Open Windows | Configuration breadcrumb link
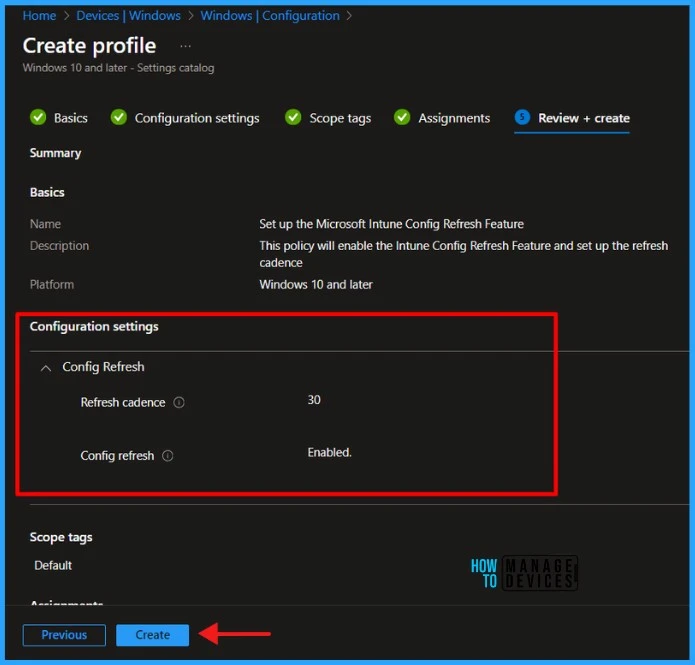This screenshot has width=695, height=665. pyautogui.click(x=270, y=16)
